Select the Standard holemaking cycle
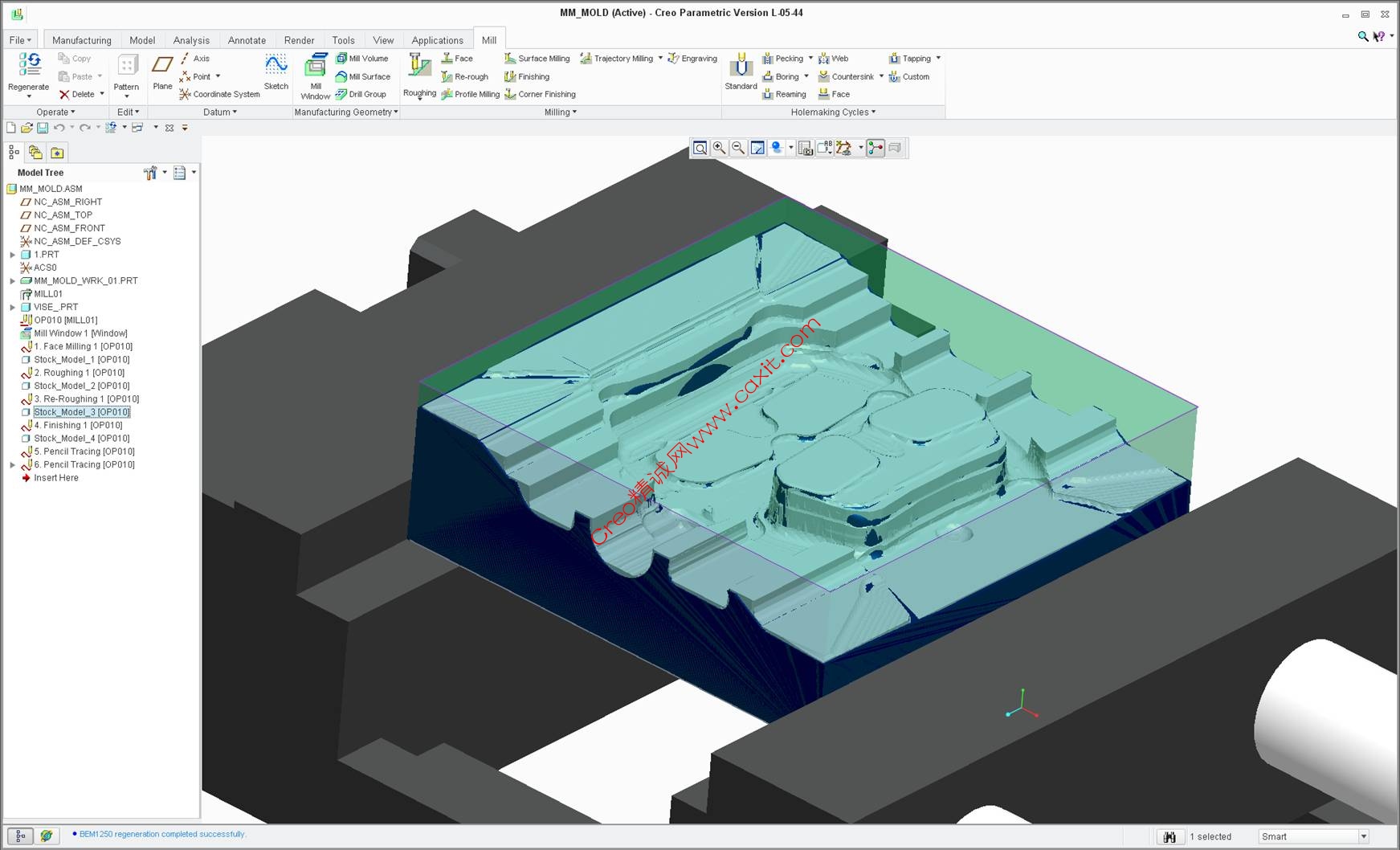The height and width of the screenshot is (850, 1400). coord(741,72)
